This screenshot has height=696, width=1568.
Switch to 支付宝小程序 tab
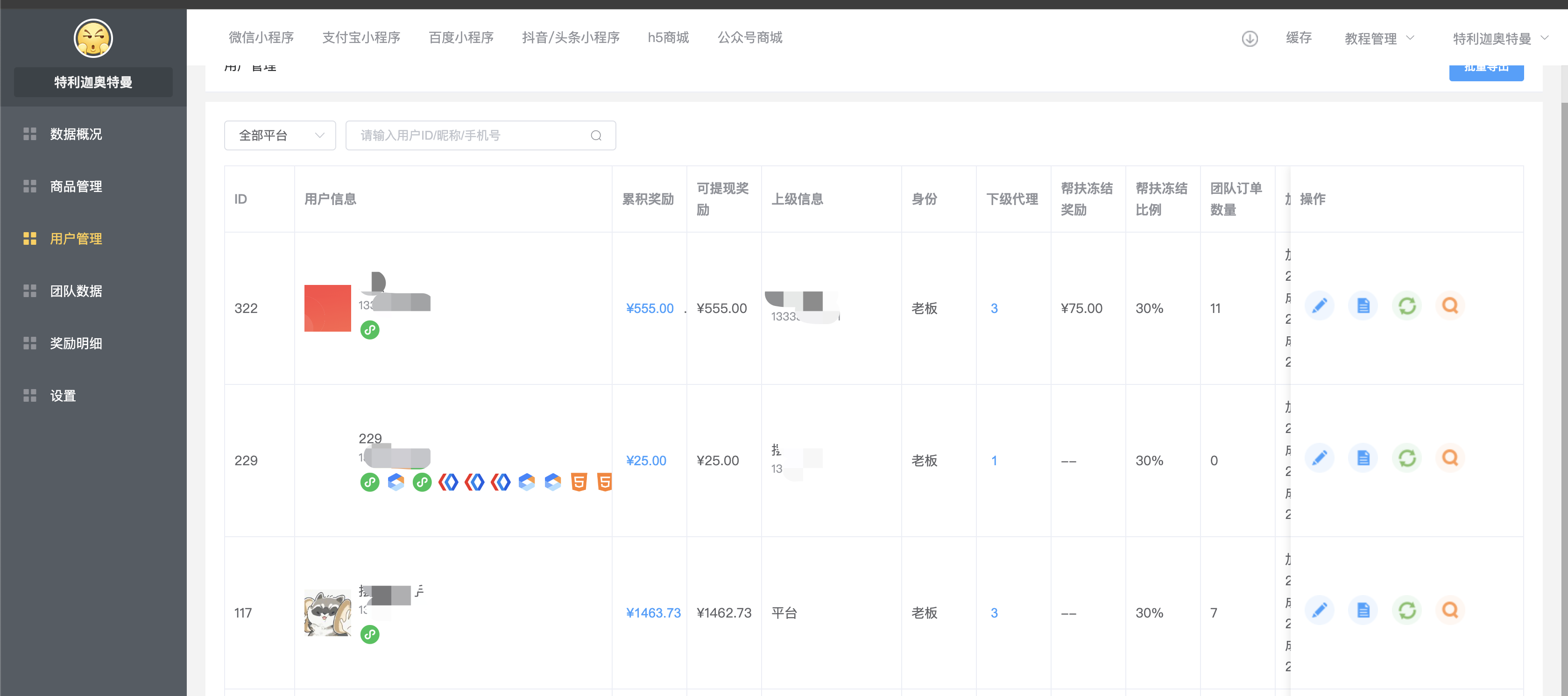point(361,38)
